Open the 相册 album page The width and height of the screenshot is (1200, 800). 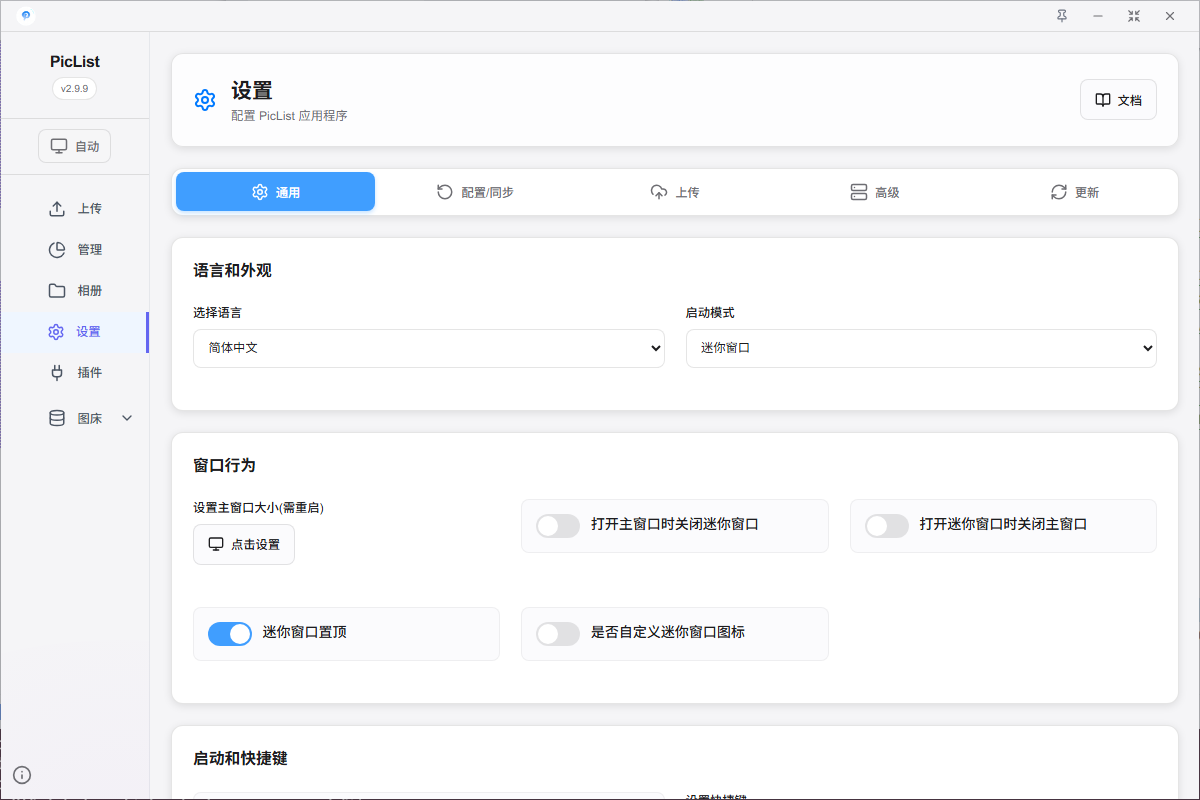coord(75,291)
